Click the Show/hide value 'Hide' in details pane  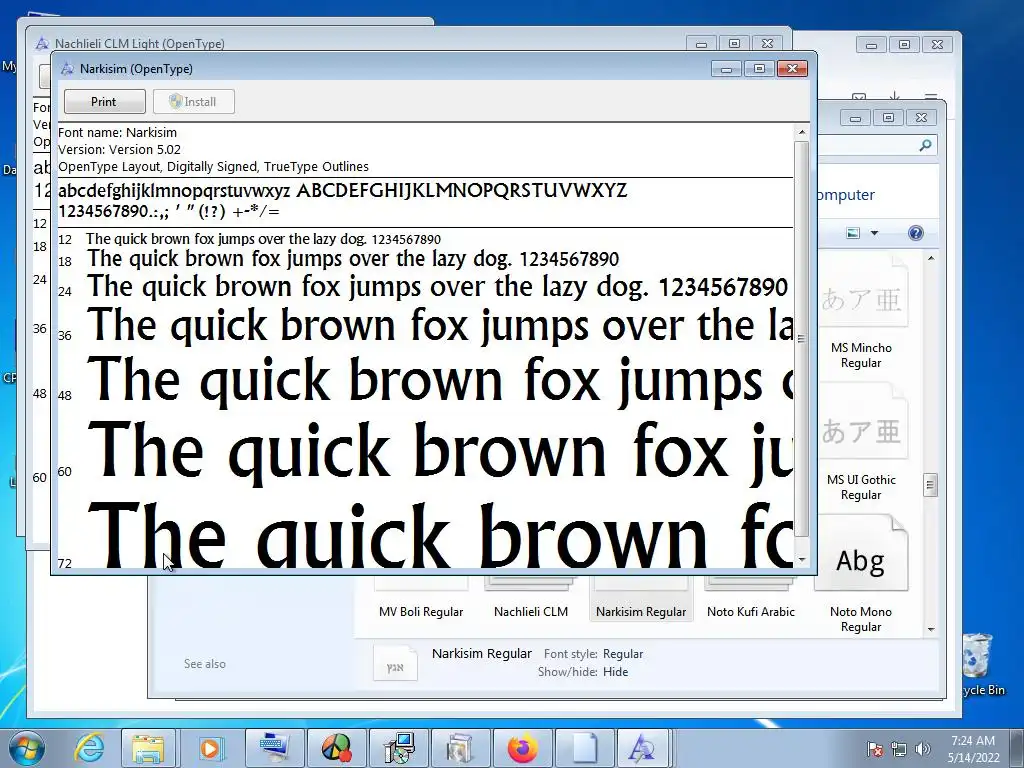[x=615, y=672]
